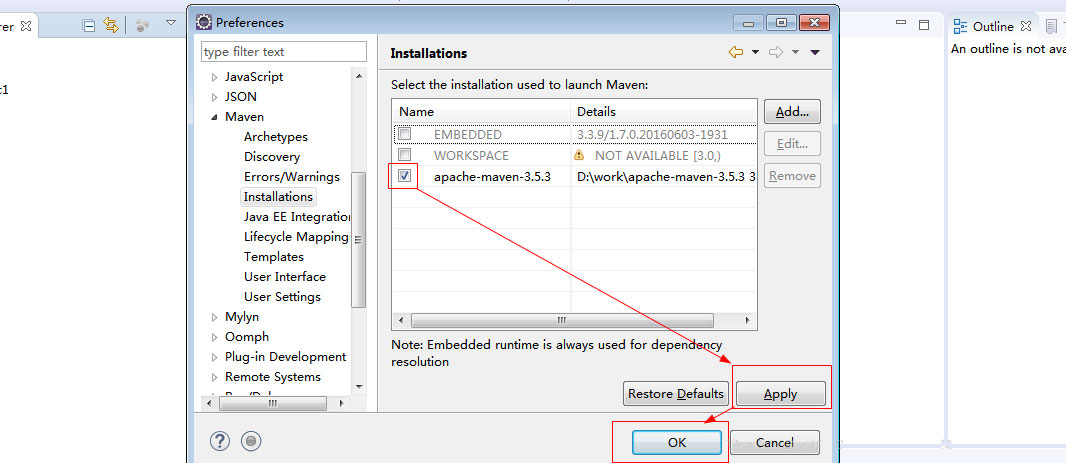Click the record preferences round icon
Image resolution: width=1066 pixels, height=463 pixels.
point(251,441)
